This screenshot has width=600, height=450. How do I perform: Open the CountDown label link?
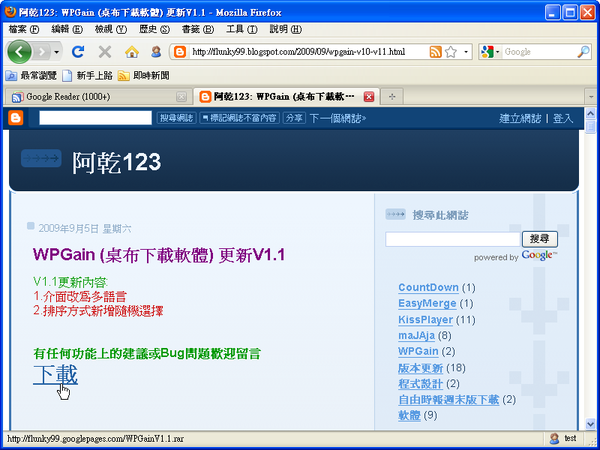point(428,287)
